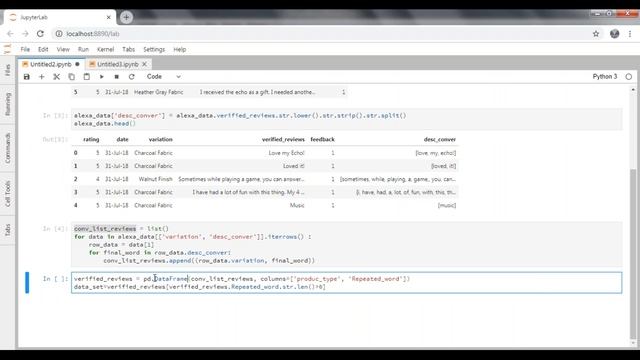
Task: Go forward with the browser forward arrow
Action: pos(25,34)
